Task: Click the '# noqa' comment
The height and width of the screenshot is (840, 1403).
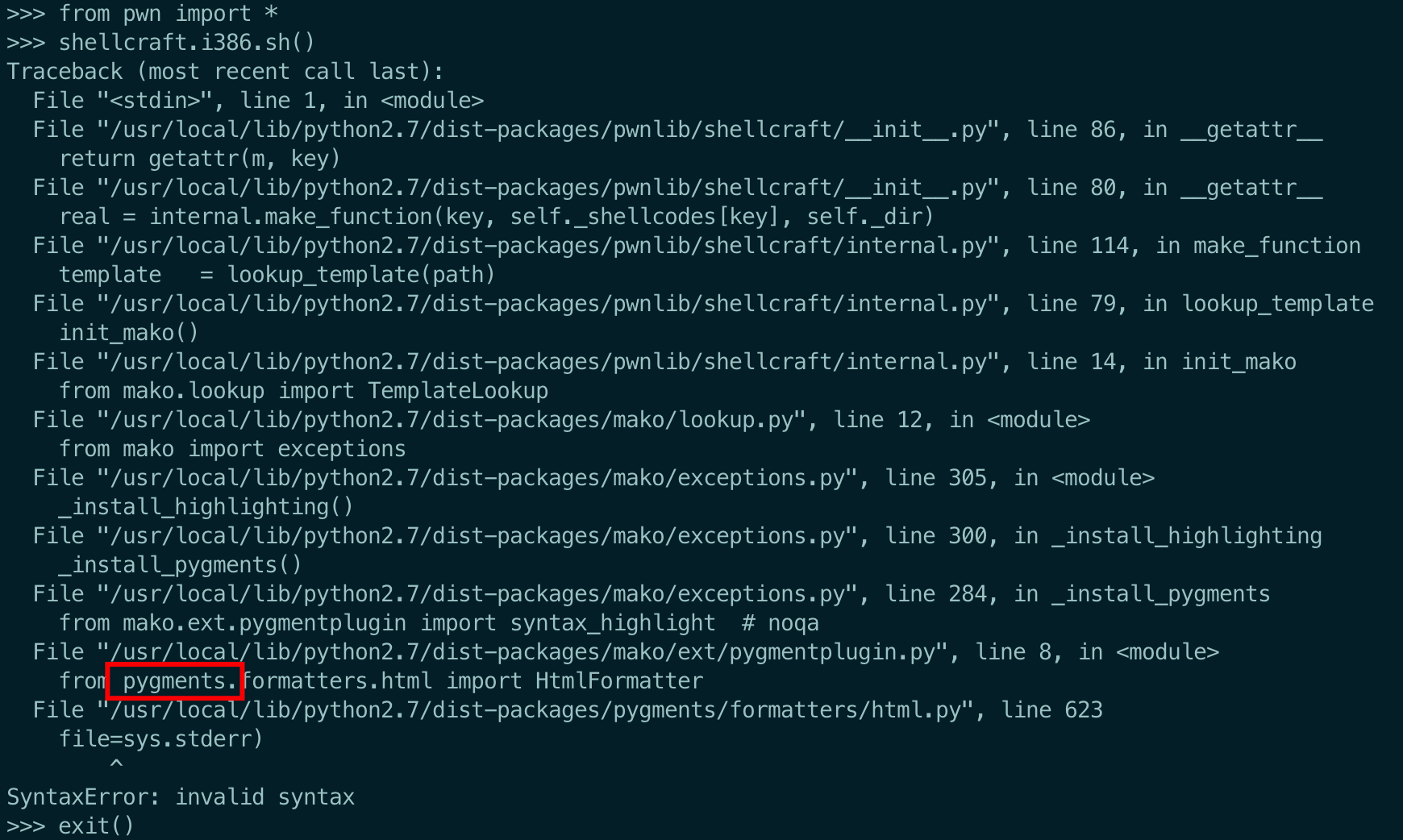Action: [x=780, y=623]
